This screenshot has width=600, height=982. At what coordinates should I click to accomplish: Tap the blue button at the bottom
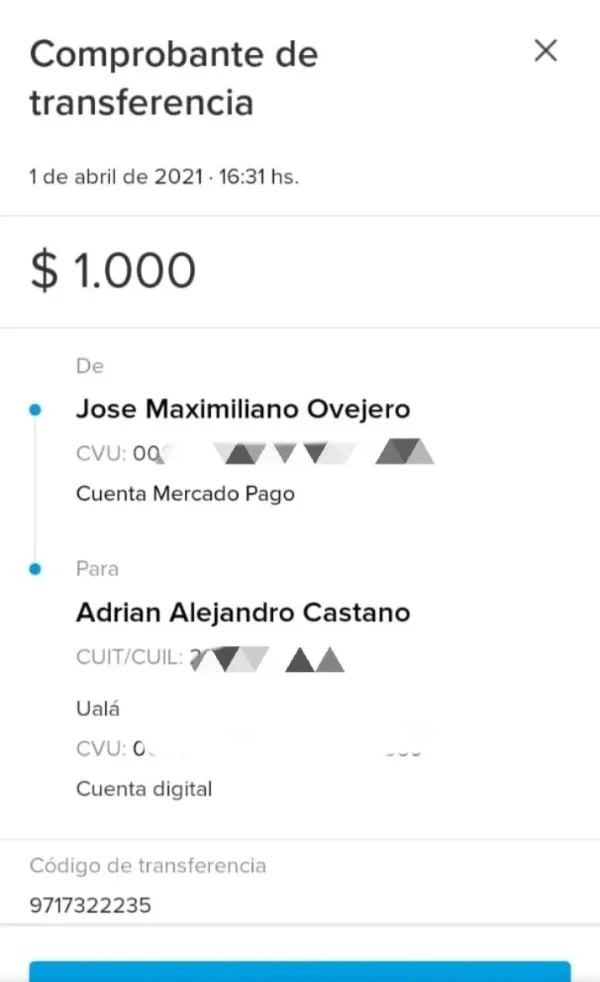pyautogui.click(x=300, y=971)
